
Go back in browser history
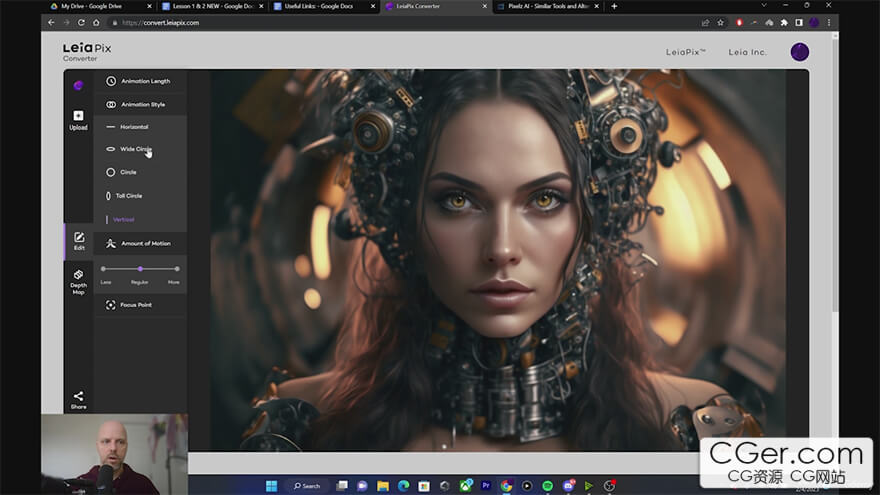click(51, 22)
